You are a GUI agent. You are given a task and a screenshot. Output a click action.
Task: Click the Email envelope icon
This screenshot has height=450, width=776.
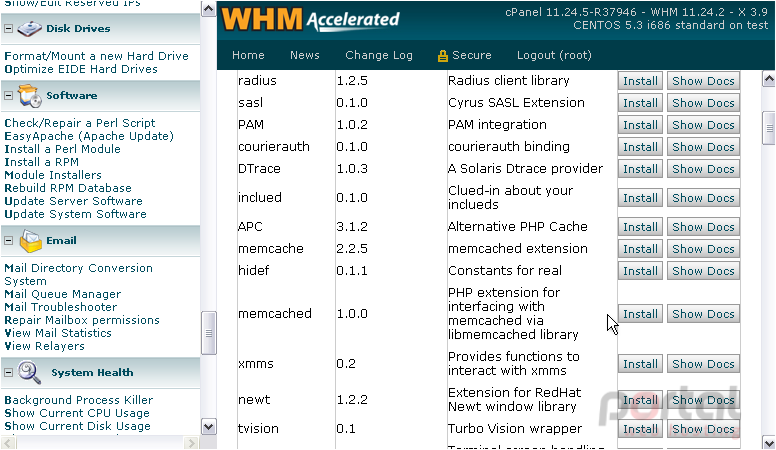pos(31,241)
